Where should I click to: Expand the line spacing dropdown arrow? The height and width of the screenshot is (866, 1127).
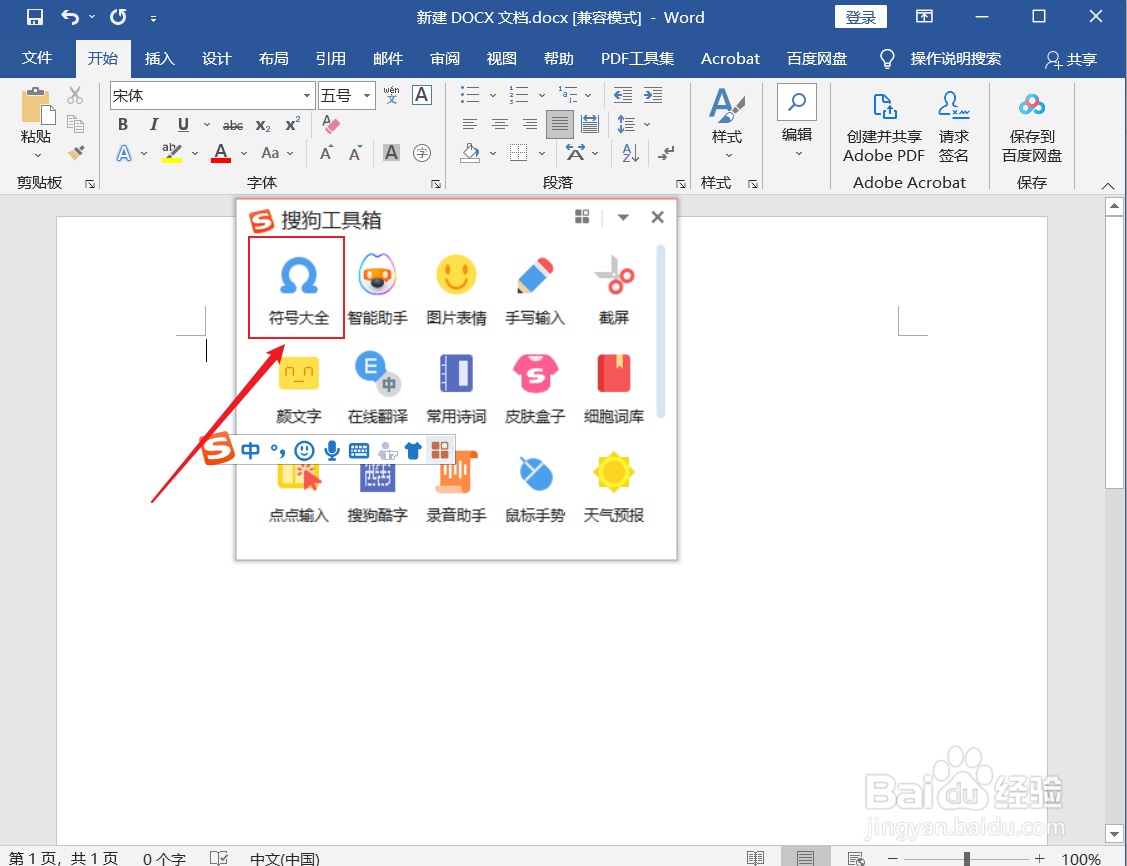click(x=647, y=125)
